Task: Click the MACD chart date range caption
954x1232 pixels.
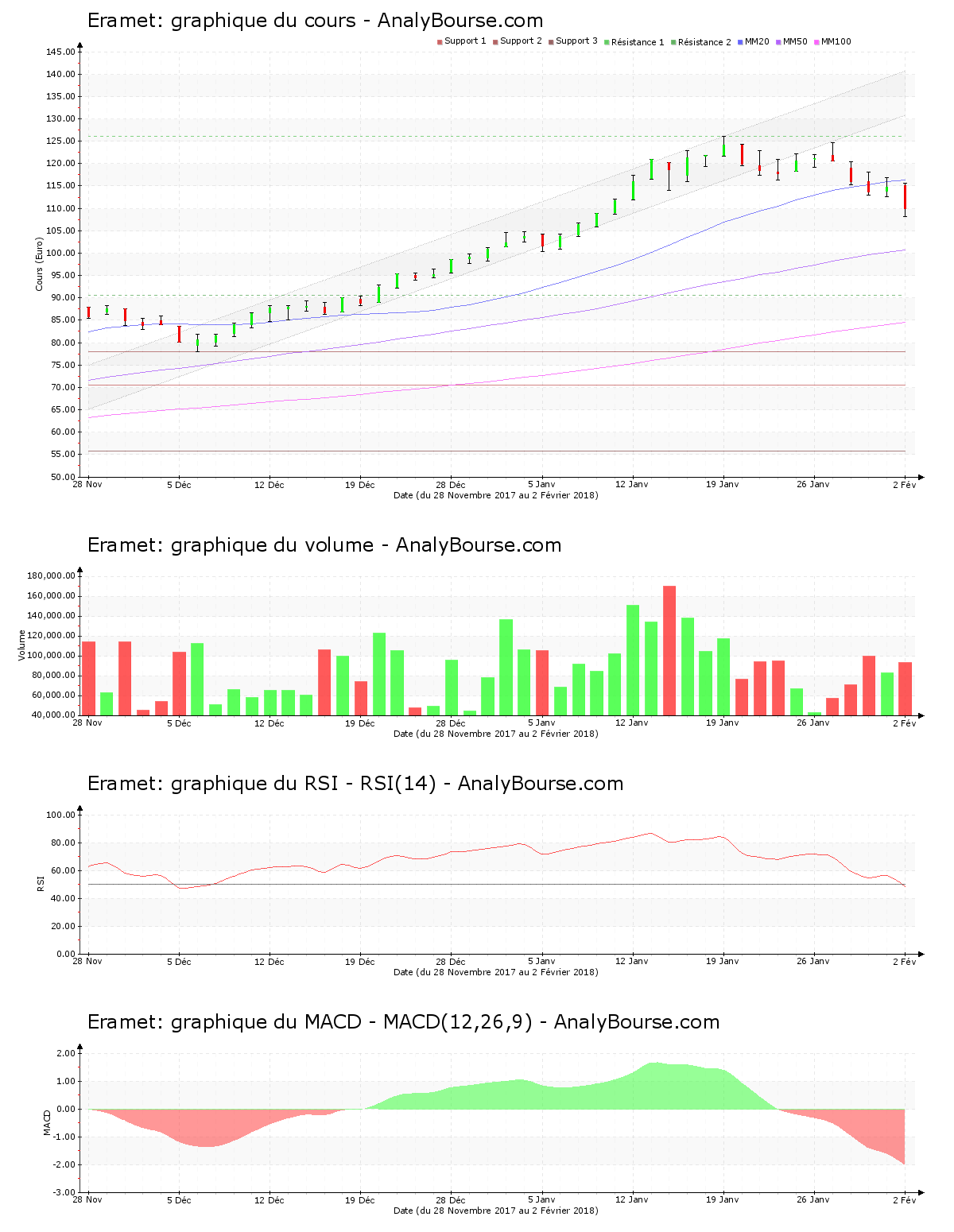Action: click(x=496, y=1210)
